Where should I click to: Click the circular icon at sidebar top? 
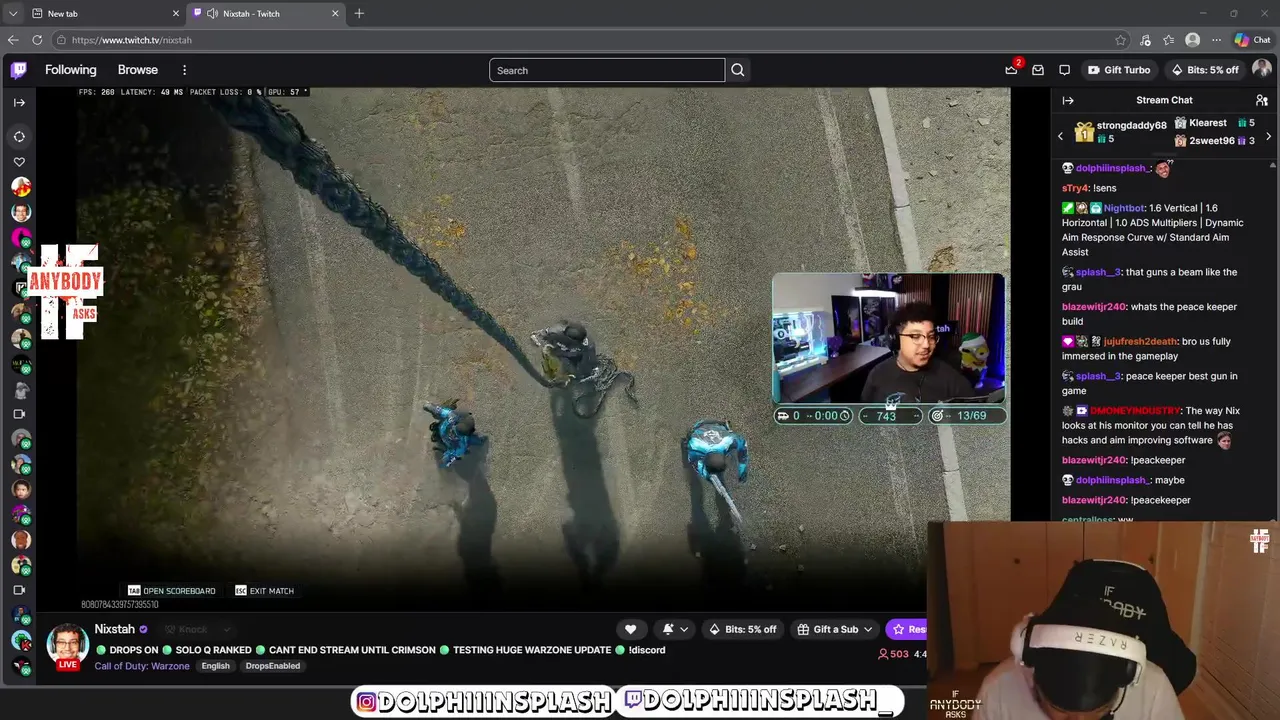pos(19,136)
